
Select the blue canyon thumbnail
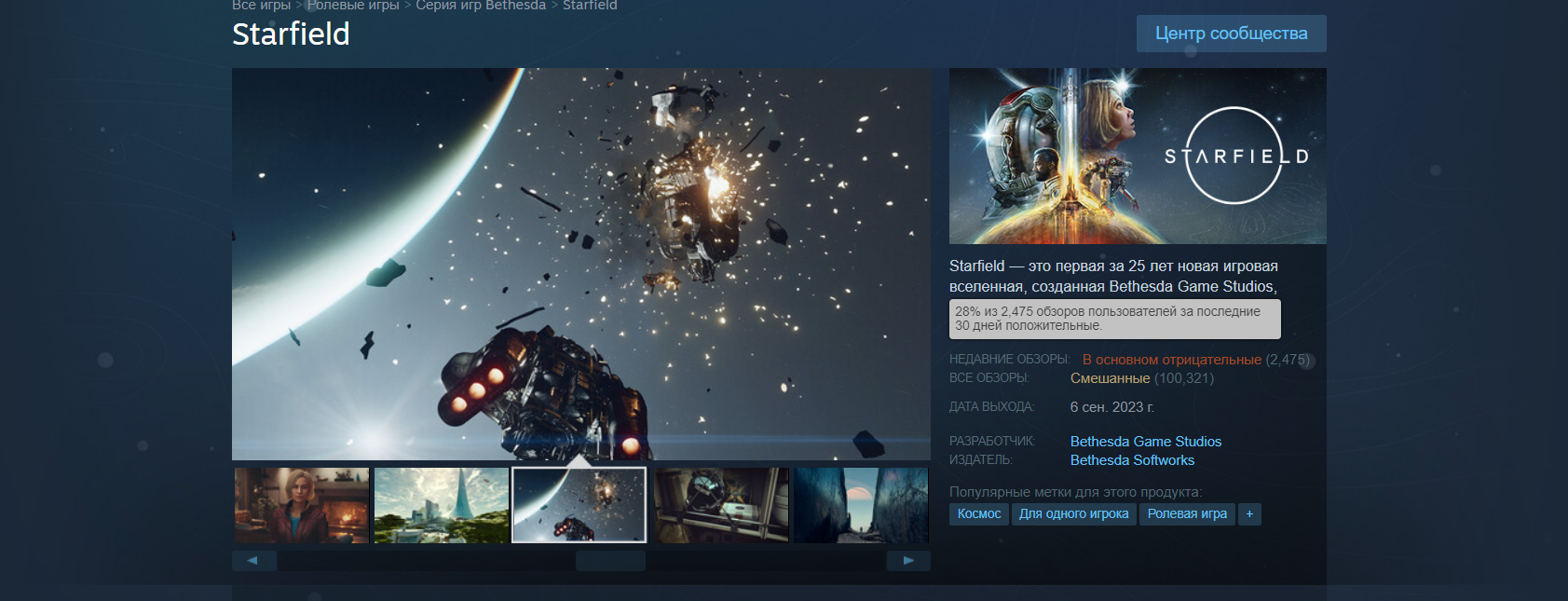pyautogui.click(x=861, y=505)
